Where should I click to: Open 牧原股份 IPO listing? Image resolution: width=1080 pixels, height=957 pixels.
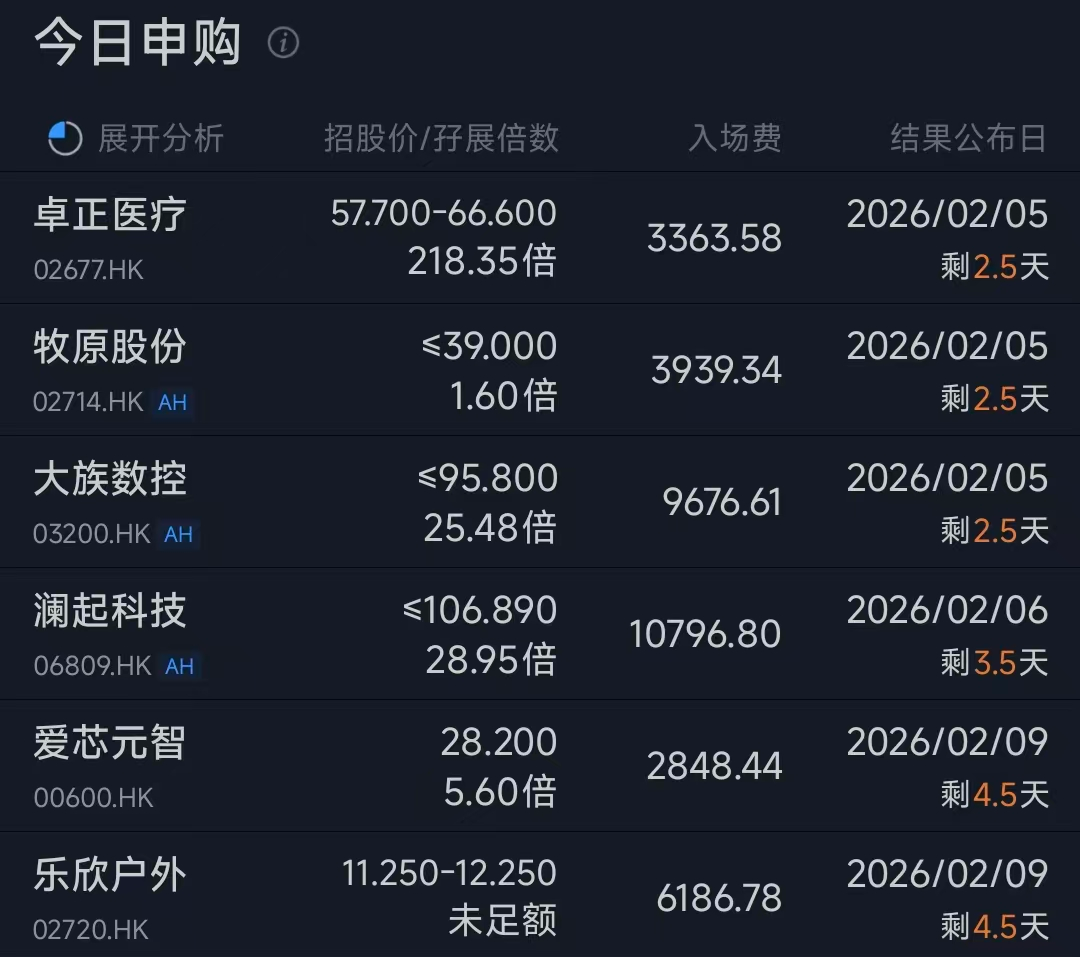[110, 348]
